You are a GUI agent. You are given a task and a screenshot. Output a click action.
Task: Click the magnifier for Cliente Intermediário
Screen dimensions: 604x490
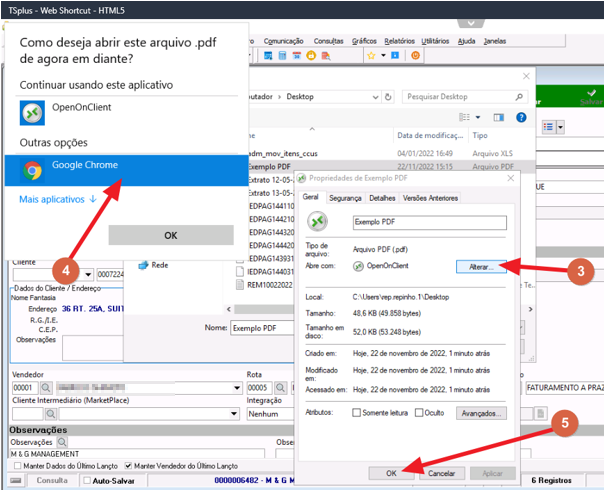50,414
